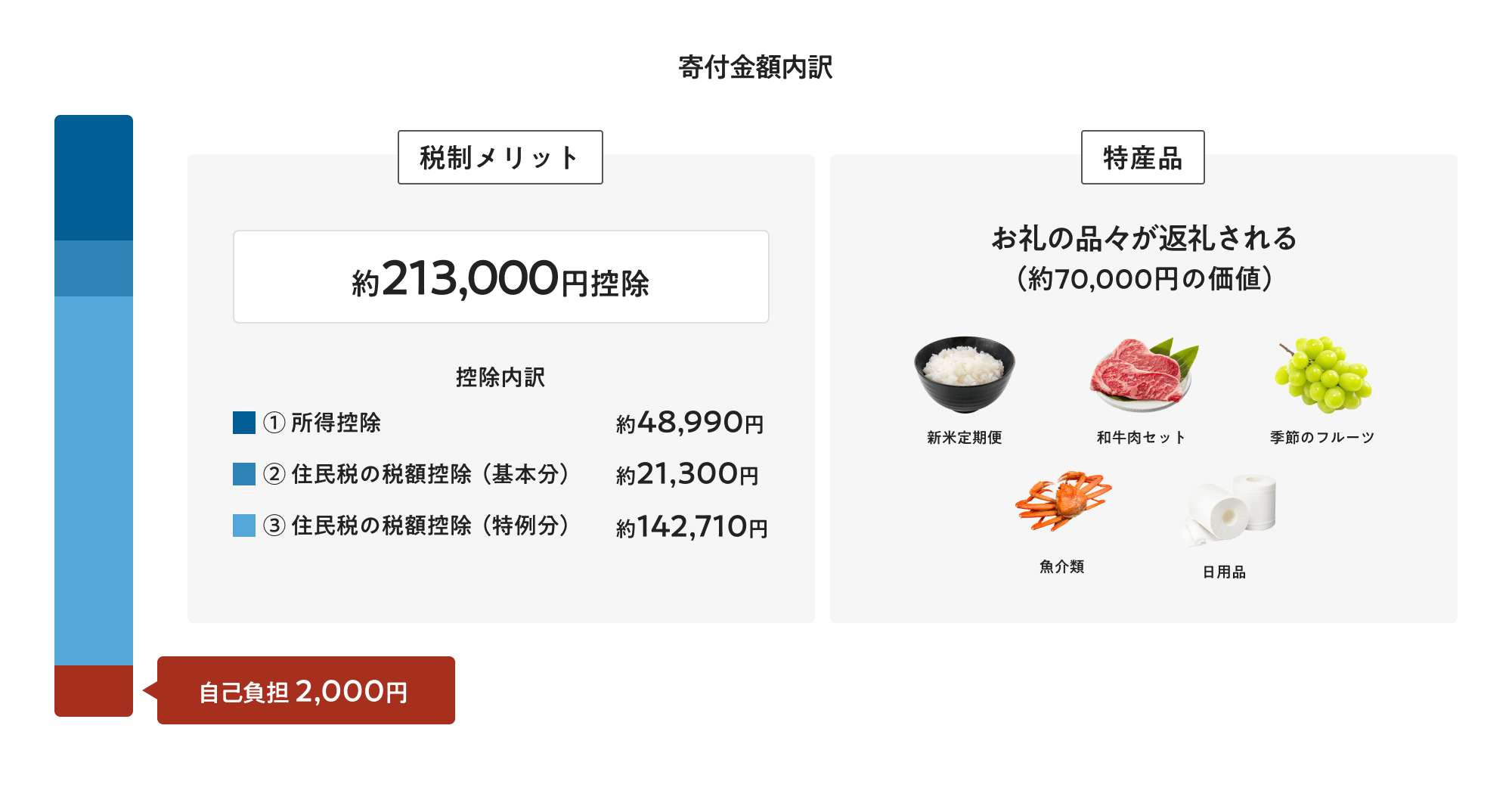1512x803 pixels.
Task: Select the 特産品 tab label
Action: (1142, 157)
